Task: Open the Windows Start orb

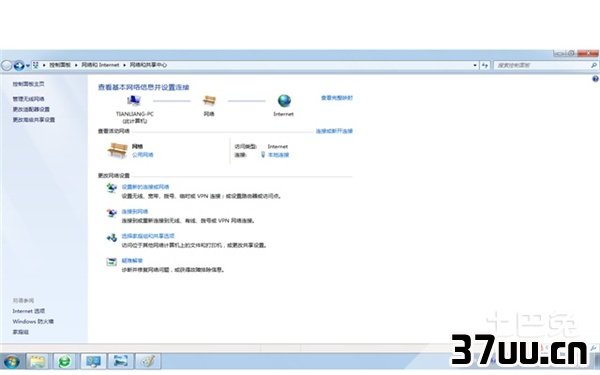Action: pyautogui.click(x=11, y=362)
